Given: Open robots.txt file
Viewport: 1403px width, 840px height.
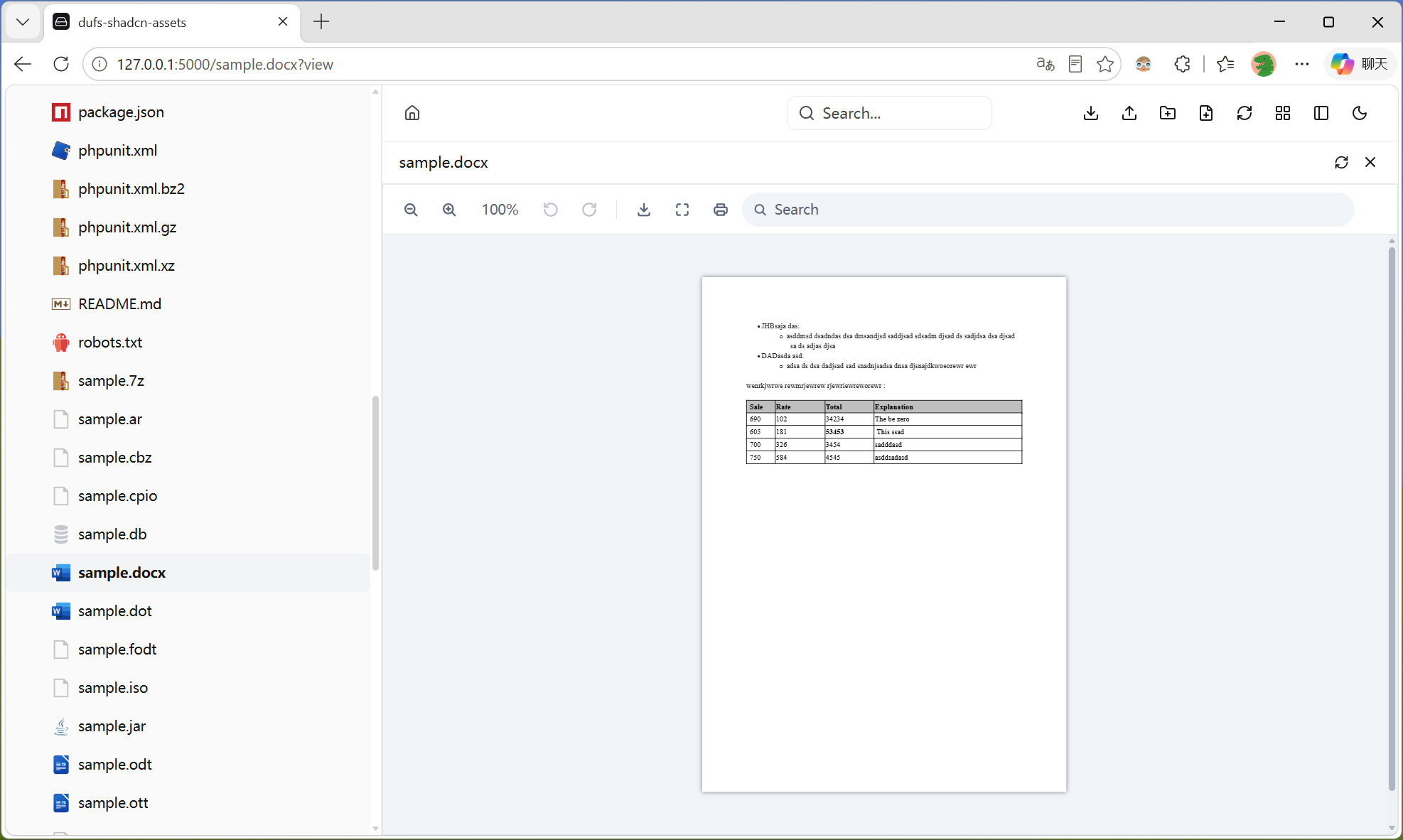Looking at the screenshot, I should point(188,343).
